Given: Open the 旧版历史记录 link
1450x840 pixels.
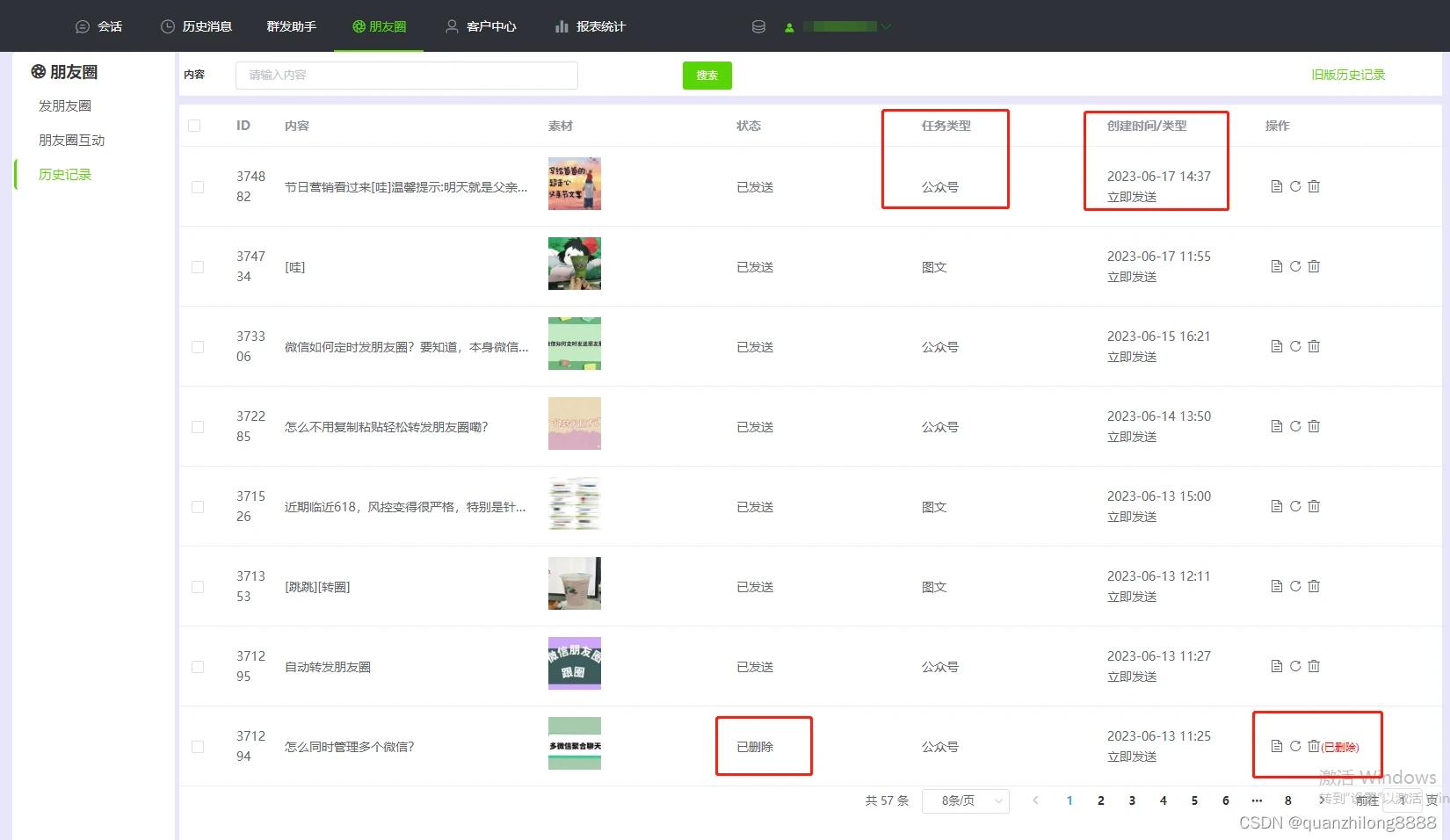Looking at the screenshot, I should click(1347, 75).
